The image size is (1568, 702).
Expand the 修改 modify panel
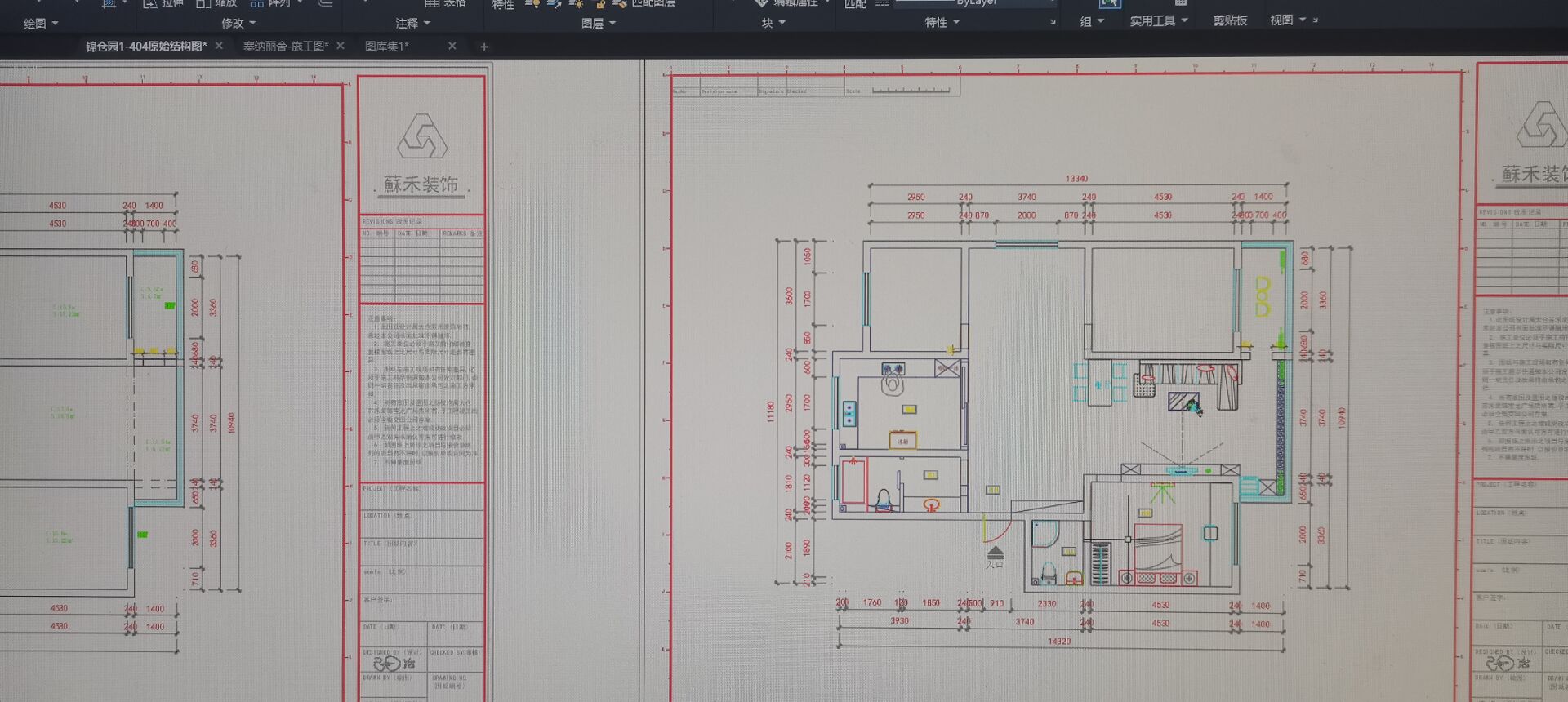238,24
